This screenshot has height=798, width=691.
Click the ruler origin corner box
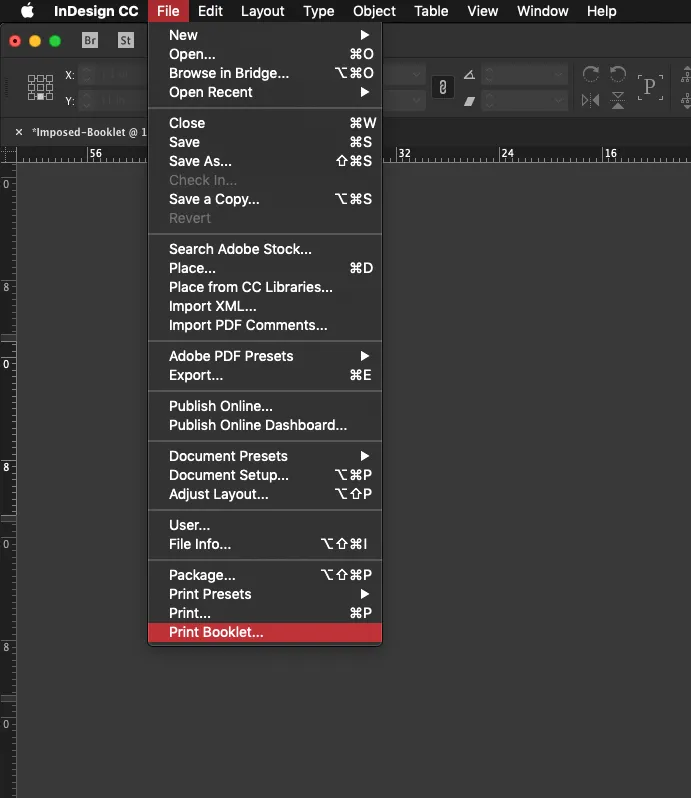click(8, 155)
